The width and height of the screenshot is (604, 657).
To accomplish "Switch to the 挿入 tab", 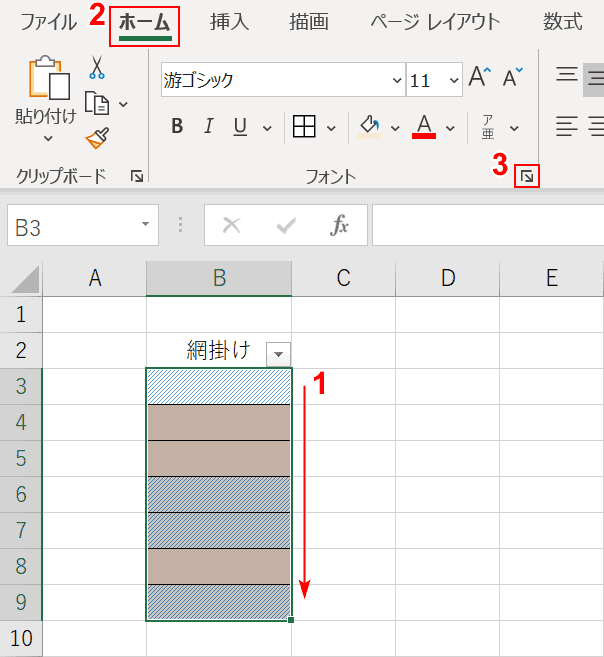I will click(229, 22).
